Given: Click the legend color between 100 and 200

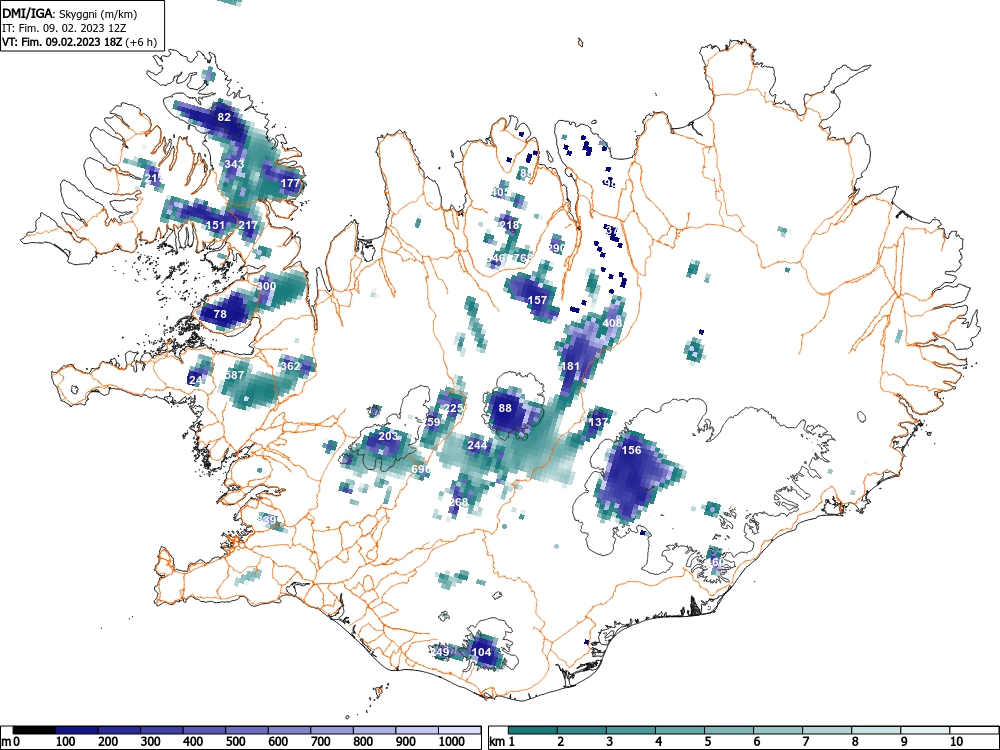Looking at the screenshot, I should (x=77, y=730).
